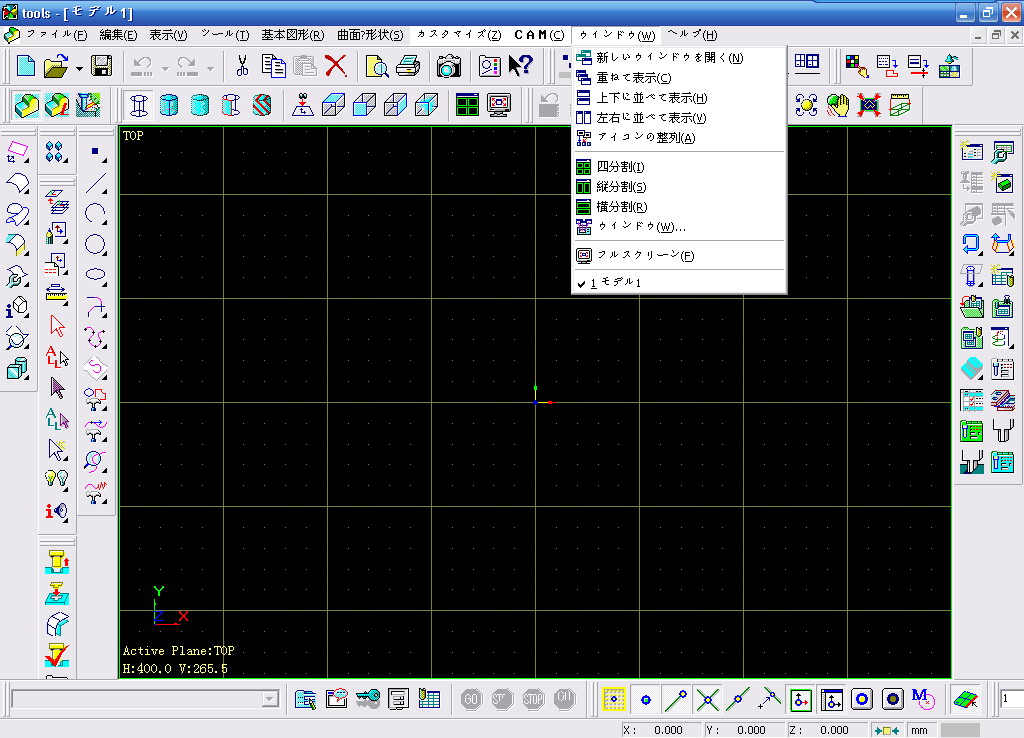Screen dimensions: 1024x738
Task: Choose アイコンの整列(A) option
Action: click(x=679, y=138)
